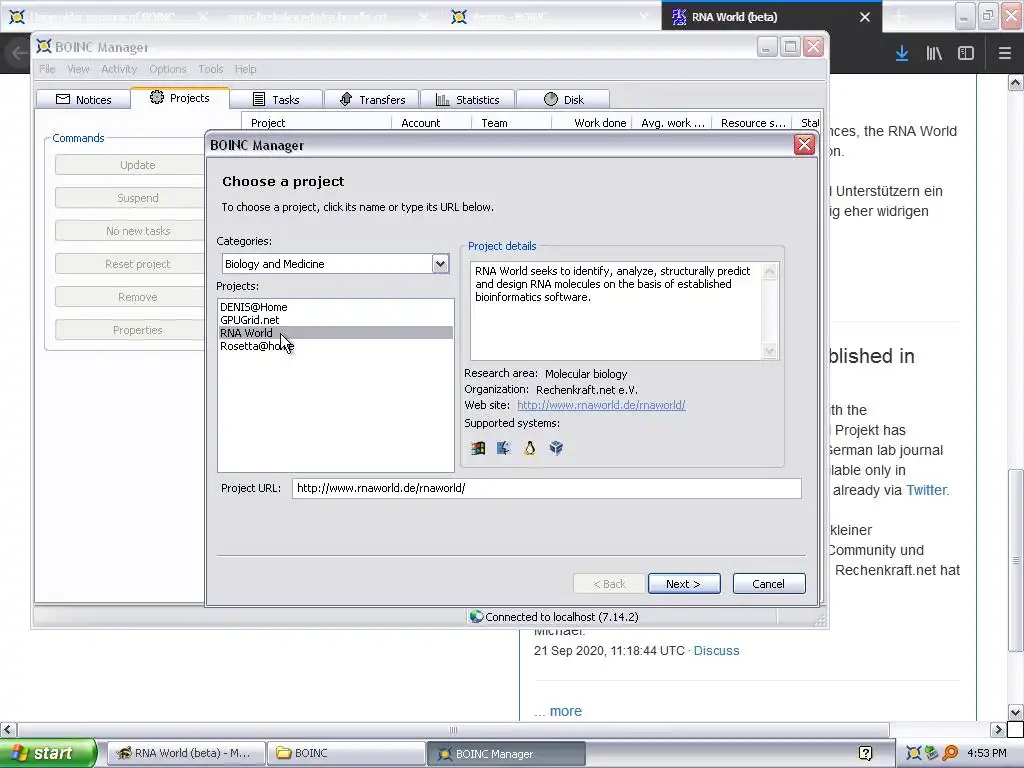
Task: Select GPUGrid.net in the projects list
Action: click(336, 320)
